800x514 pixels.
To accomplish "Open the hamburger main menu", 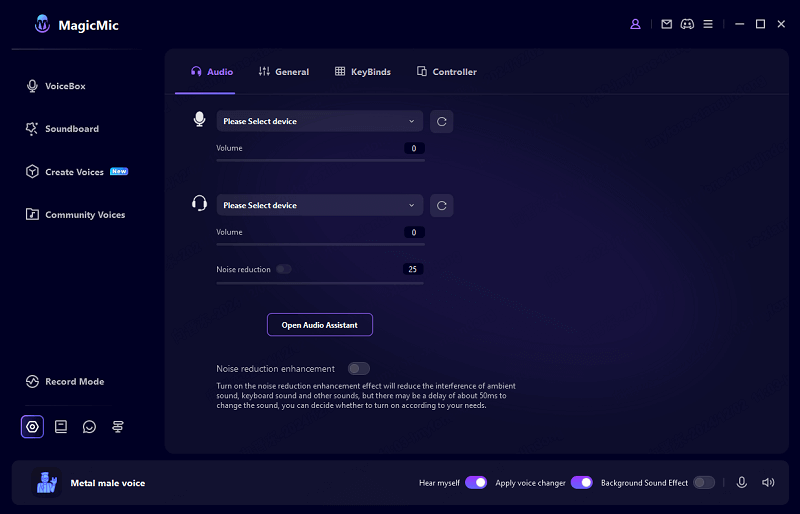I will click(x=708, y=24).
